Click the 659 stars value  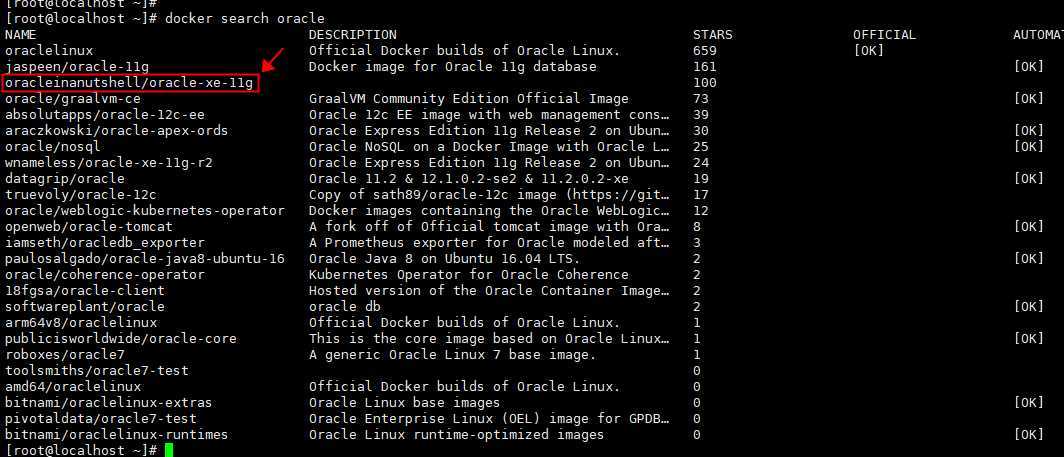coord(704,50)
